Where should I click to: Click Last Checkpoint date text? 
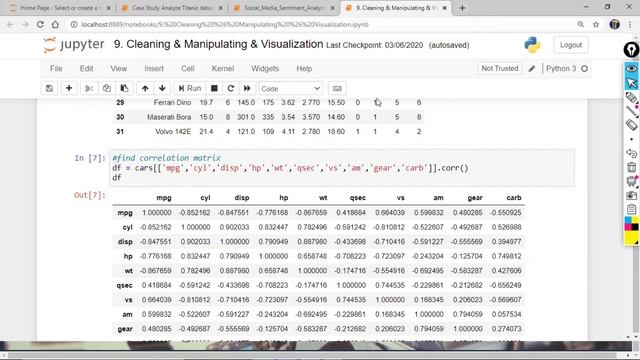374,45
